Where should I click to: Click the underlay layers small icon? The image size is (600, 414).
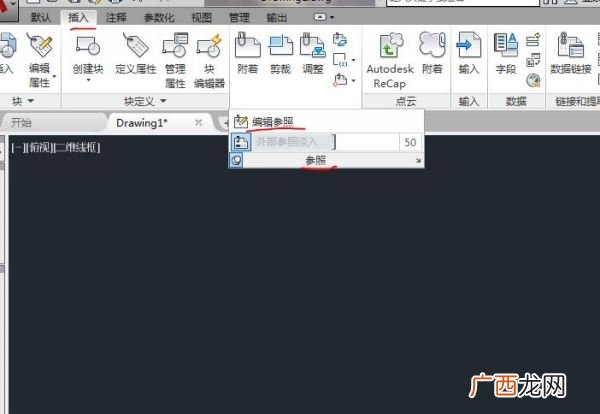tap(340, 39)
